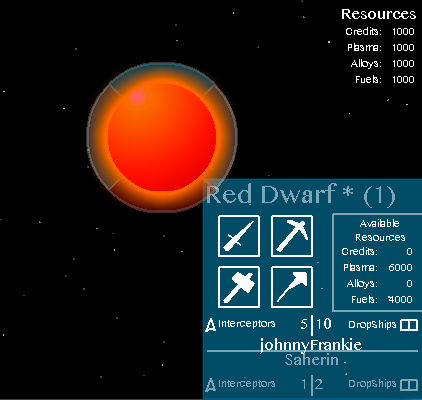Select the pickaxe mining icon

coord(292,236)
